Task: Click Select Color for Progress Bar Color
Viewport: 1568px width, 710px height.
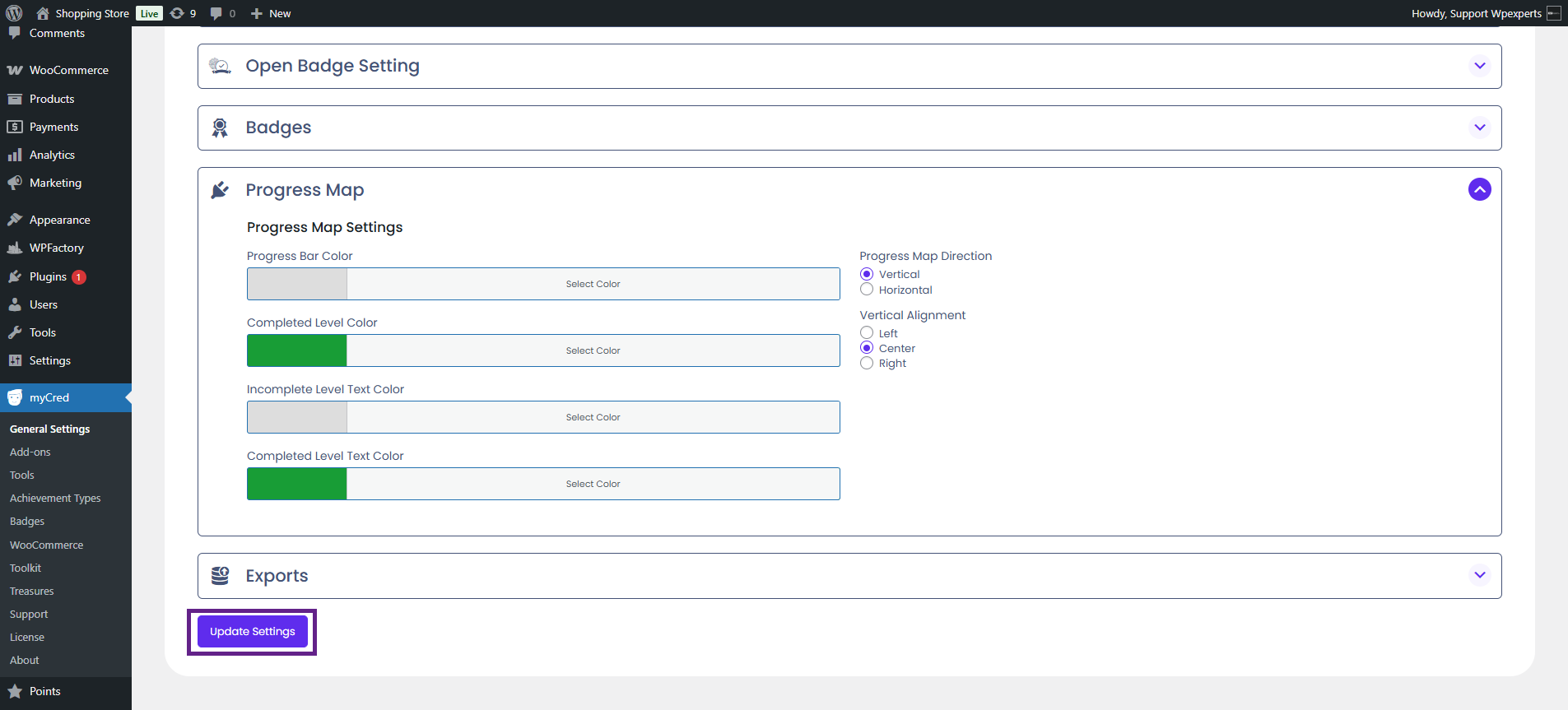Action: (593, 284)
